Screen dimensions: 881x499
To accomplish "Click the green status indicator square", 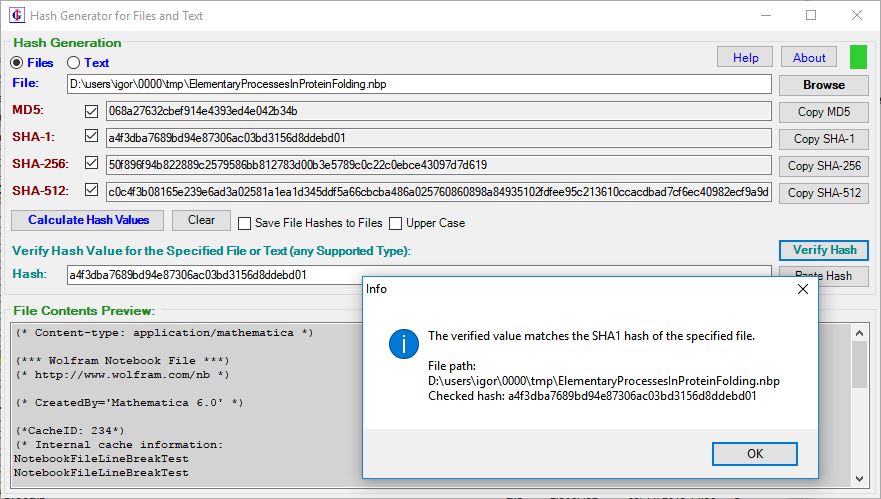I will (x=858, y=57).
